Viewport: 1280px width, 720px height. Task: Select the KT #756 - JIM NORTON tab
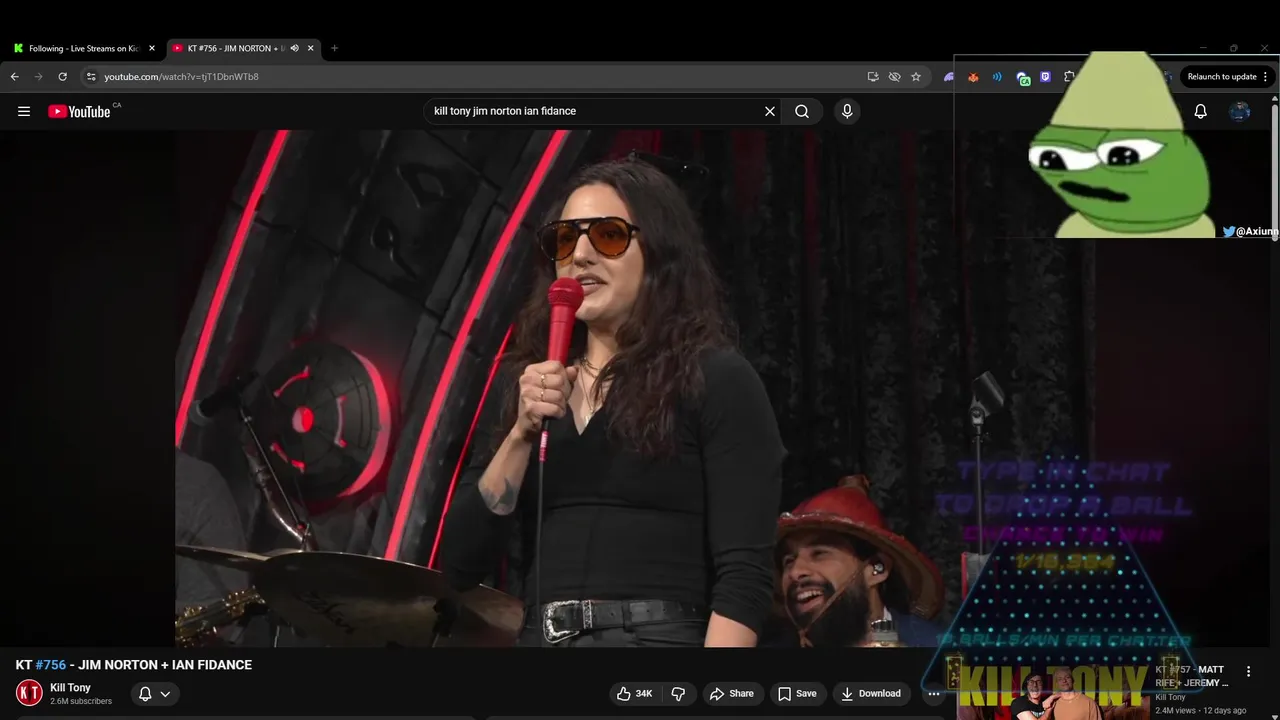[x=242, y=48]
